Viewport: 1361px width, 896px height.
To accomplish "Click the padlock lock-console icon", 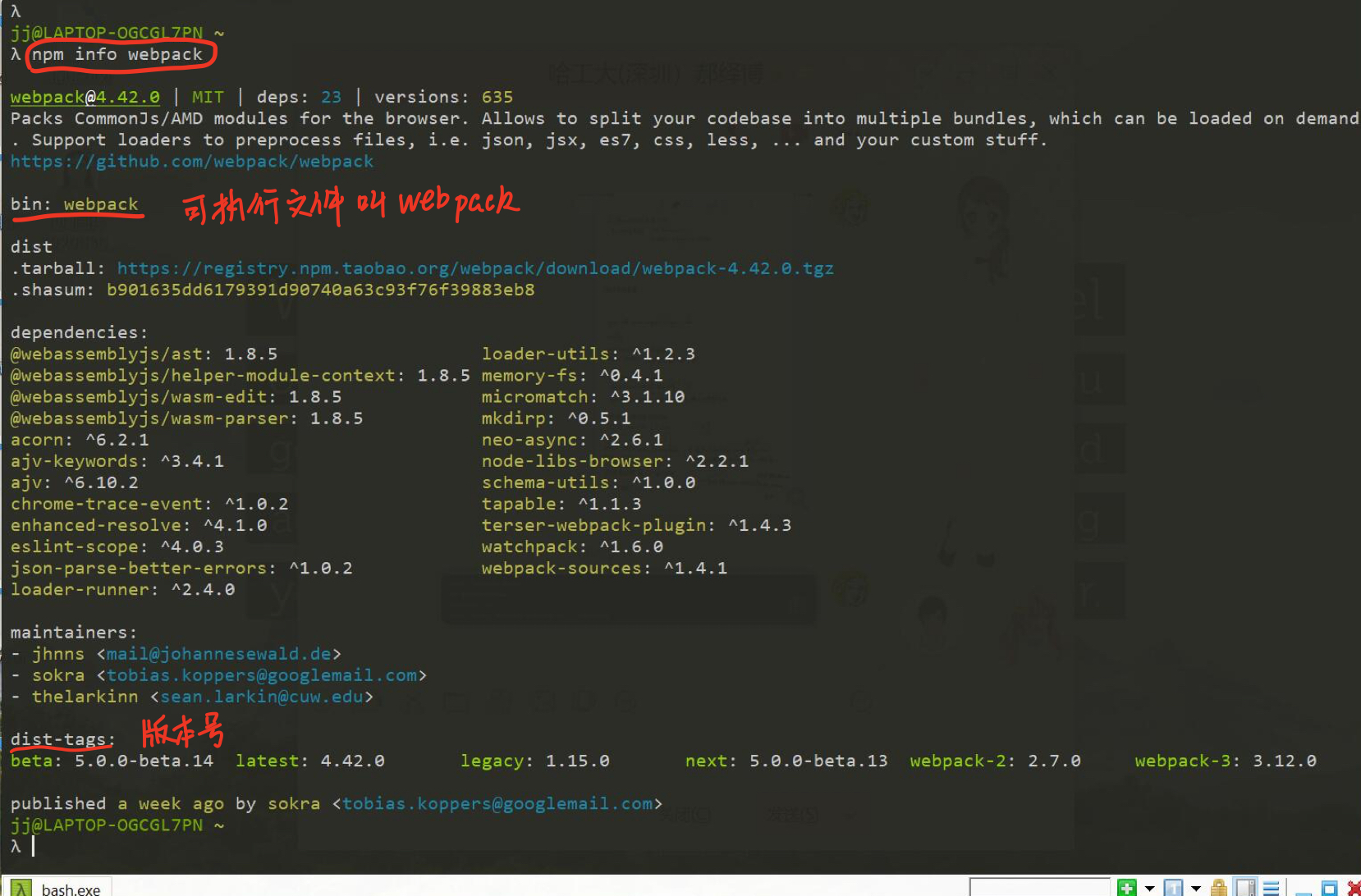I will coord(1219,888).
